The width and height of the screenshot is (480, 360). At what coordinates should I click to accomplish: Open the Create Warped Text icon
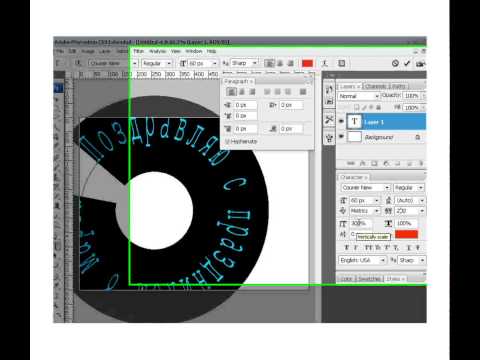point(325,63)
